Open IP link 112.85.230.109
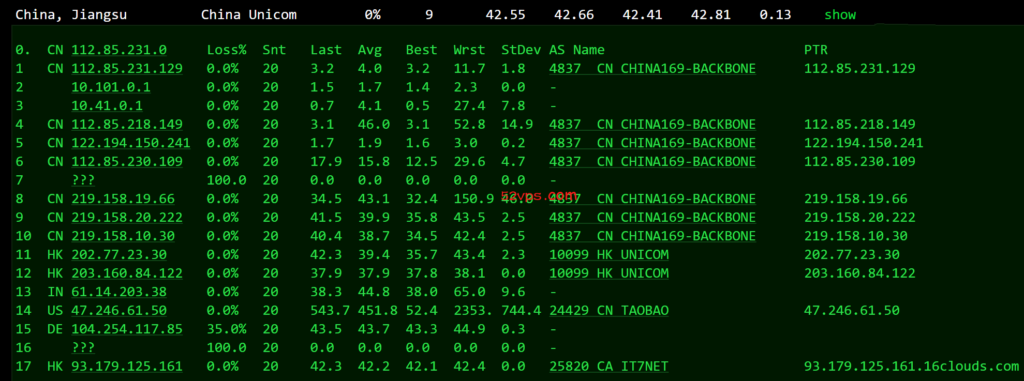 [127, 161]
